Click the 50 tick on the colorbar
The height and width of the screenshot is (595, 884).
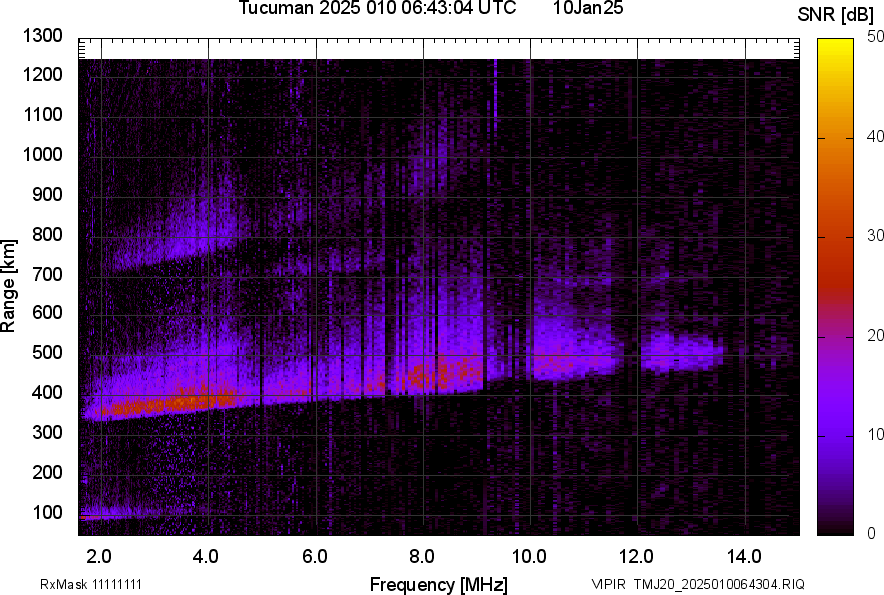pos(876,36)
